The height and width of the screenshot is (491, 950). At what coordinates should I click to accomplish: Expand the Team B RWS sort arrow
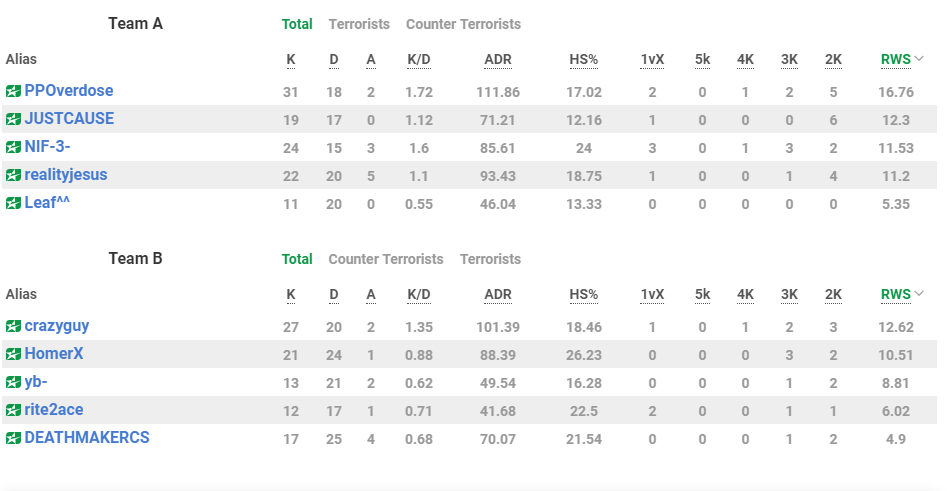(x=919, y=294)
